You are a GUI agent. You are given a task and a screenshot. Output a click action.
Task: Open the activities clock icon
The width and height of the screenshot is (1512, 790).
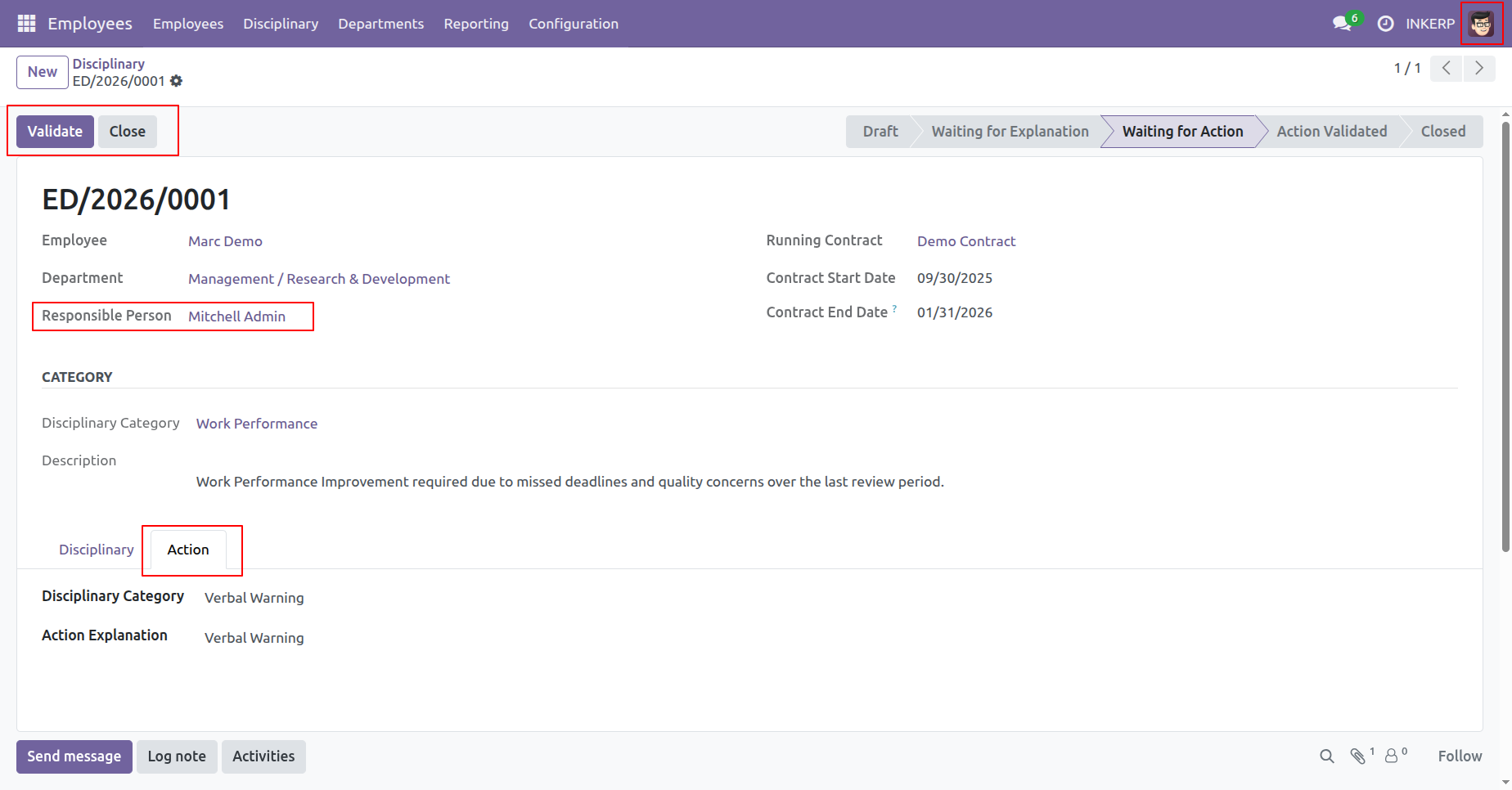pos(1385,24)
